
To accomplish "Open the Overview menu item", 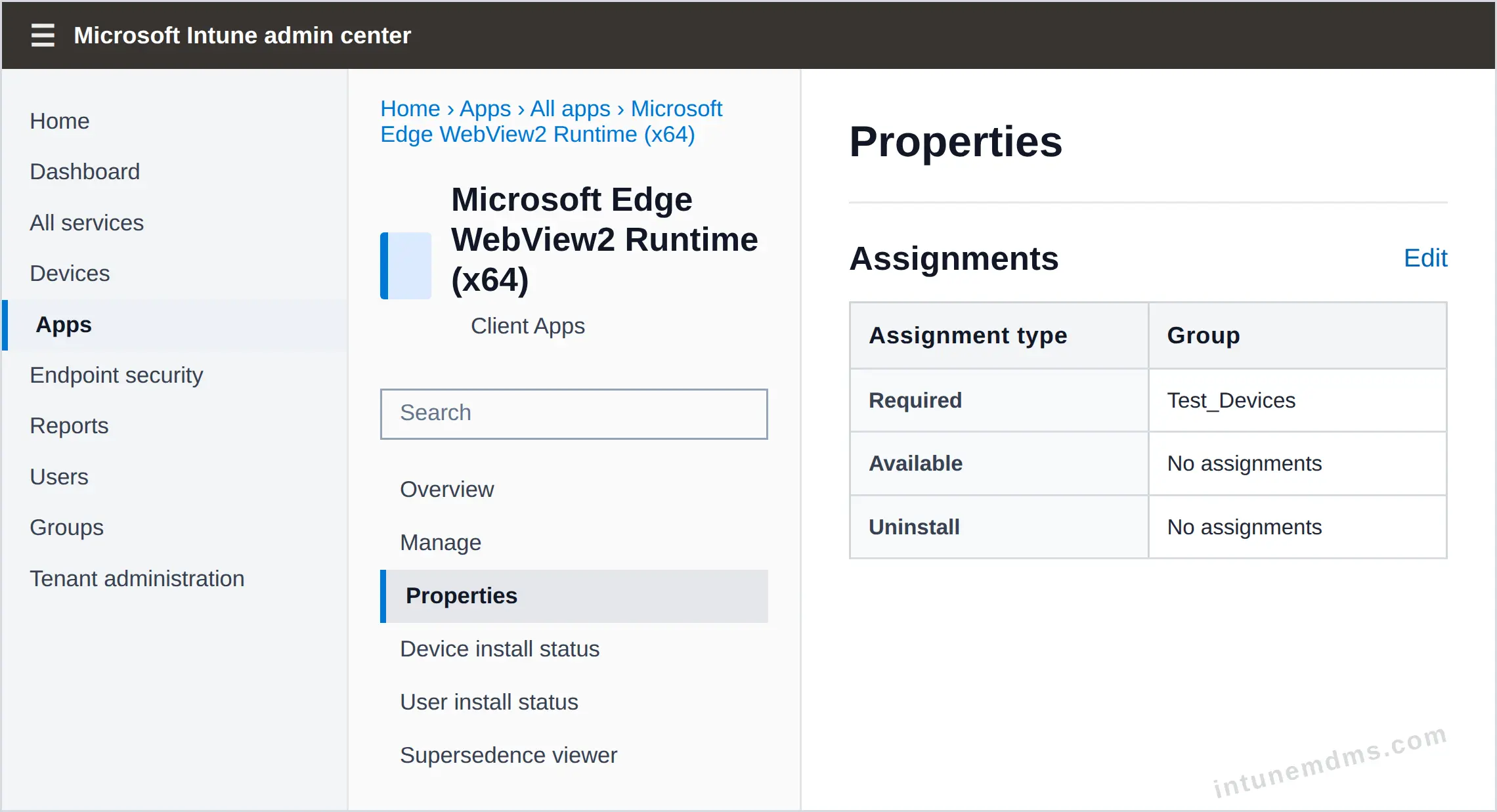I will point(447,489).
